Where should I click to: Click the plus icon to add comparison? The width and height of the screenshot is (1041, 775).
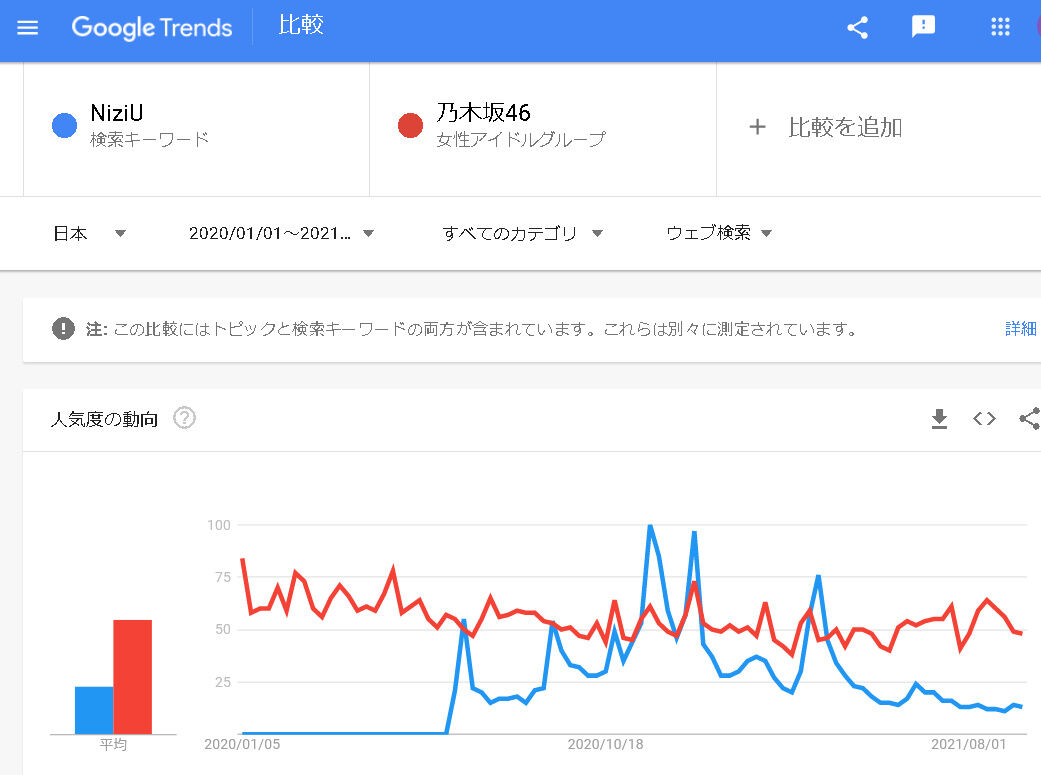coord(757,127)
